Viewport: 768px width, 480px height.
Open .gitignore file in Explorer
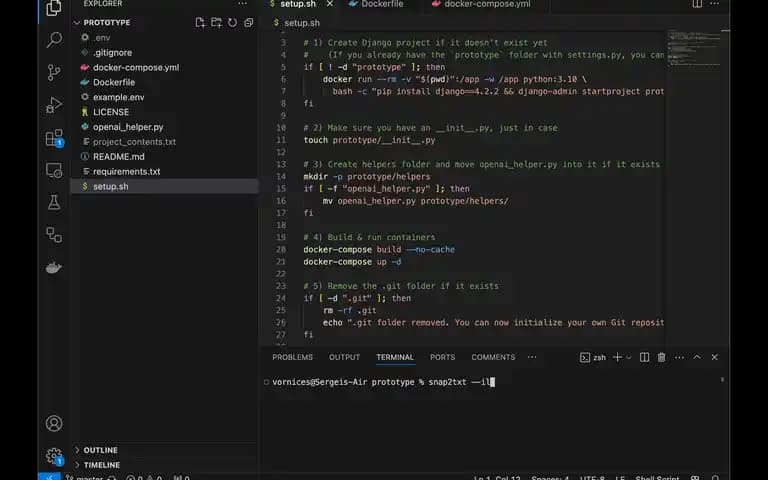165,52
